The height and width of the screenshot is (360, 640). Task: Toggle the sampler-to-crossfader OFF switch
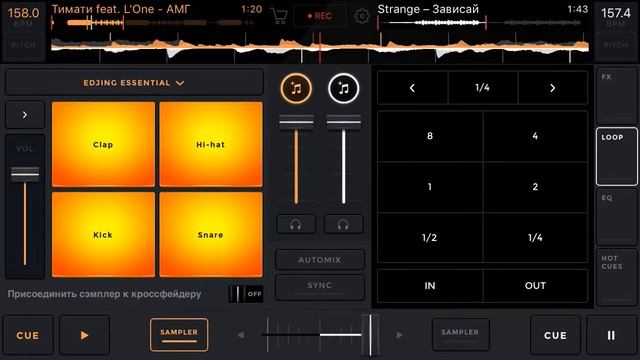click(246, 294)
